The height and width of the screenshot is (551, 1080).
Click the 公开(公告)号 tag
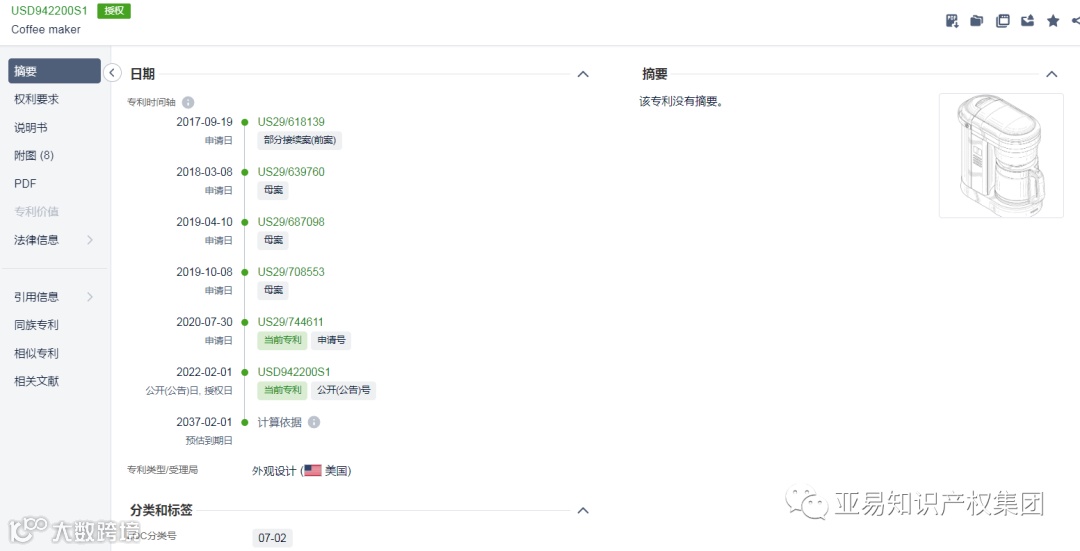pos(344,390)
